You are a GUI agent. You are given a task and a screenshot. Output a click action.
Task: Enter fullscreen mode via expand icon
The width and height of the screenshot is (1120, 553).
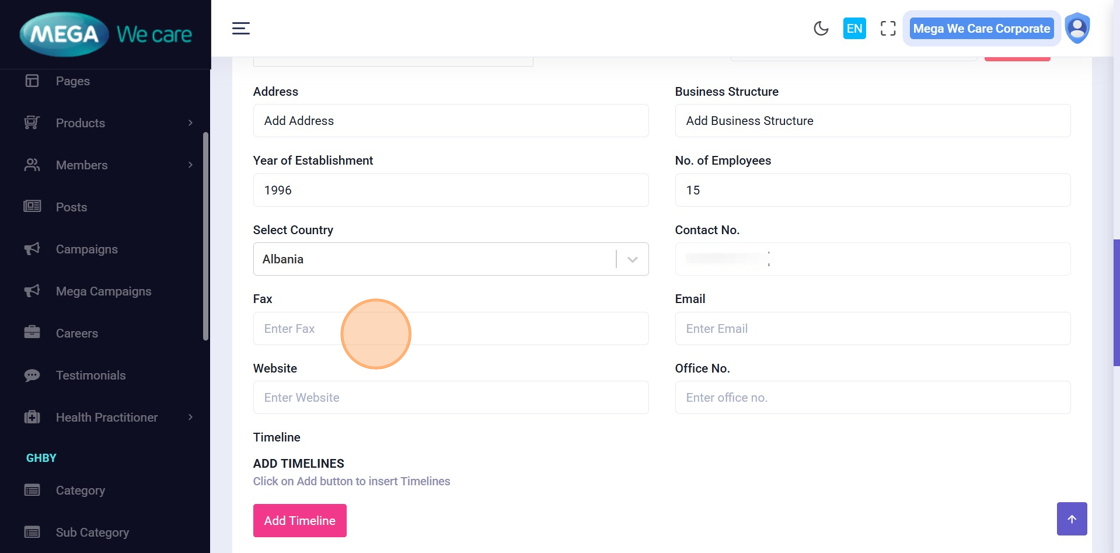[888, 29]
